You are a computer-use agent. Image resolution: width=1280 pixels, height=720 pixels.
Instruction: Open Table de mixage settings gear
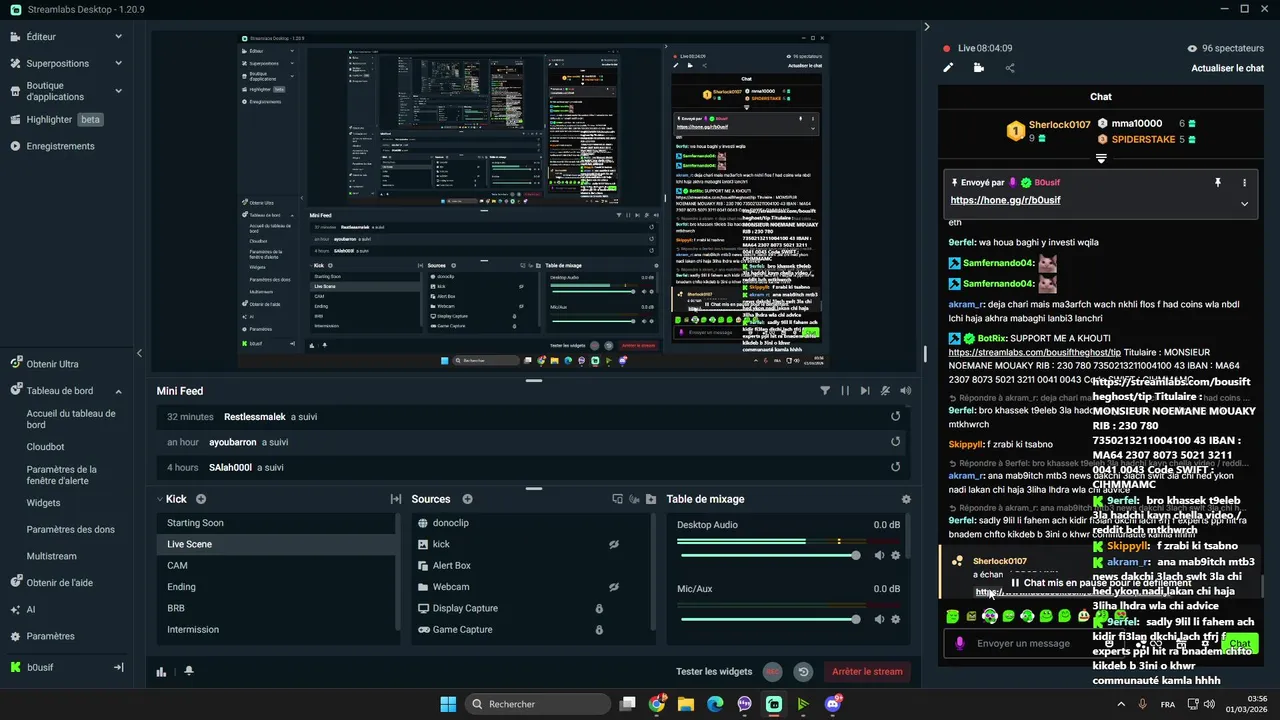coord(906,499)
